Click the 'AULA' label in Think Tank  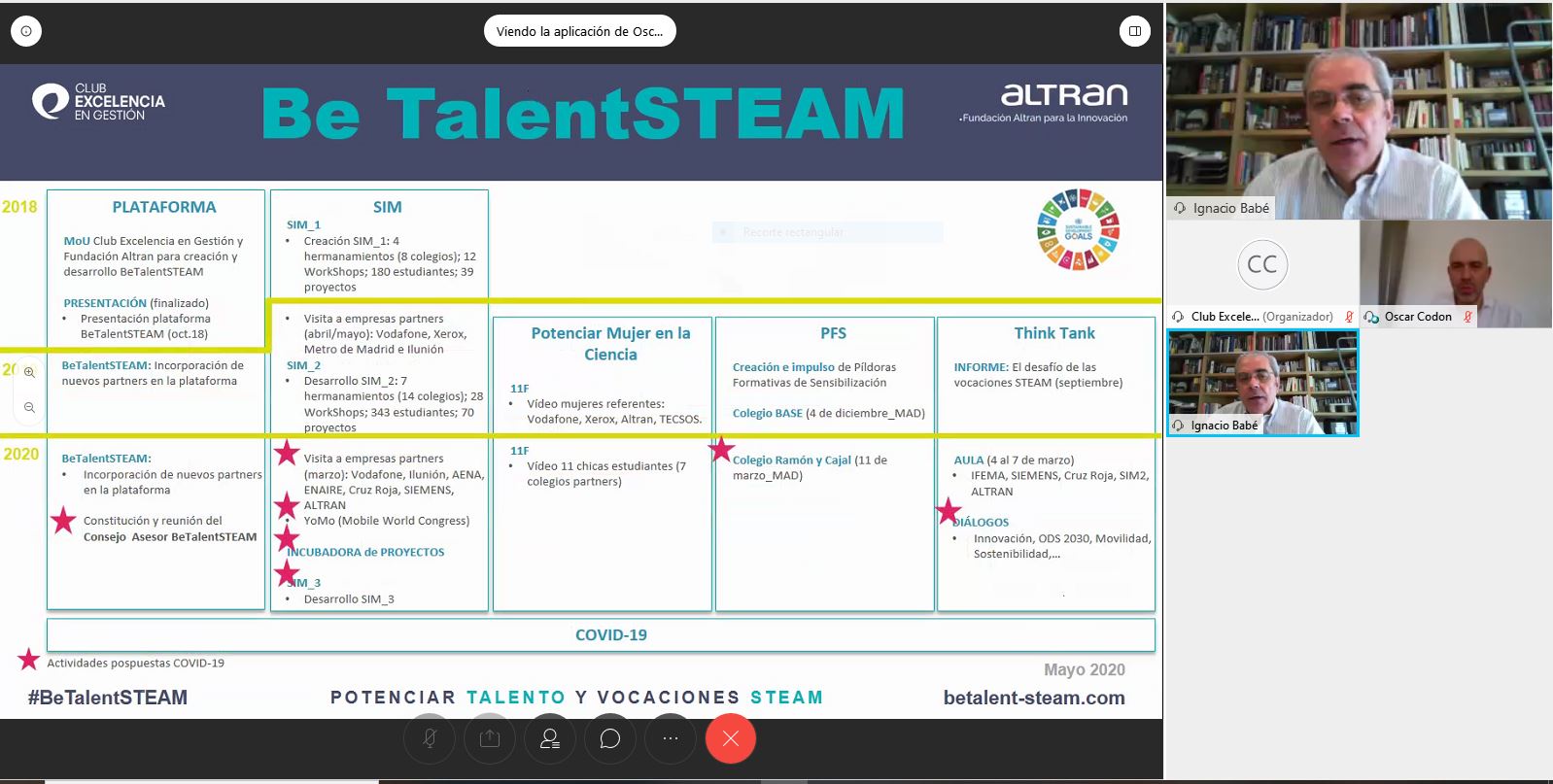click(969, 460)
